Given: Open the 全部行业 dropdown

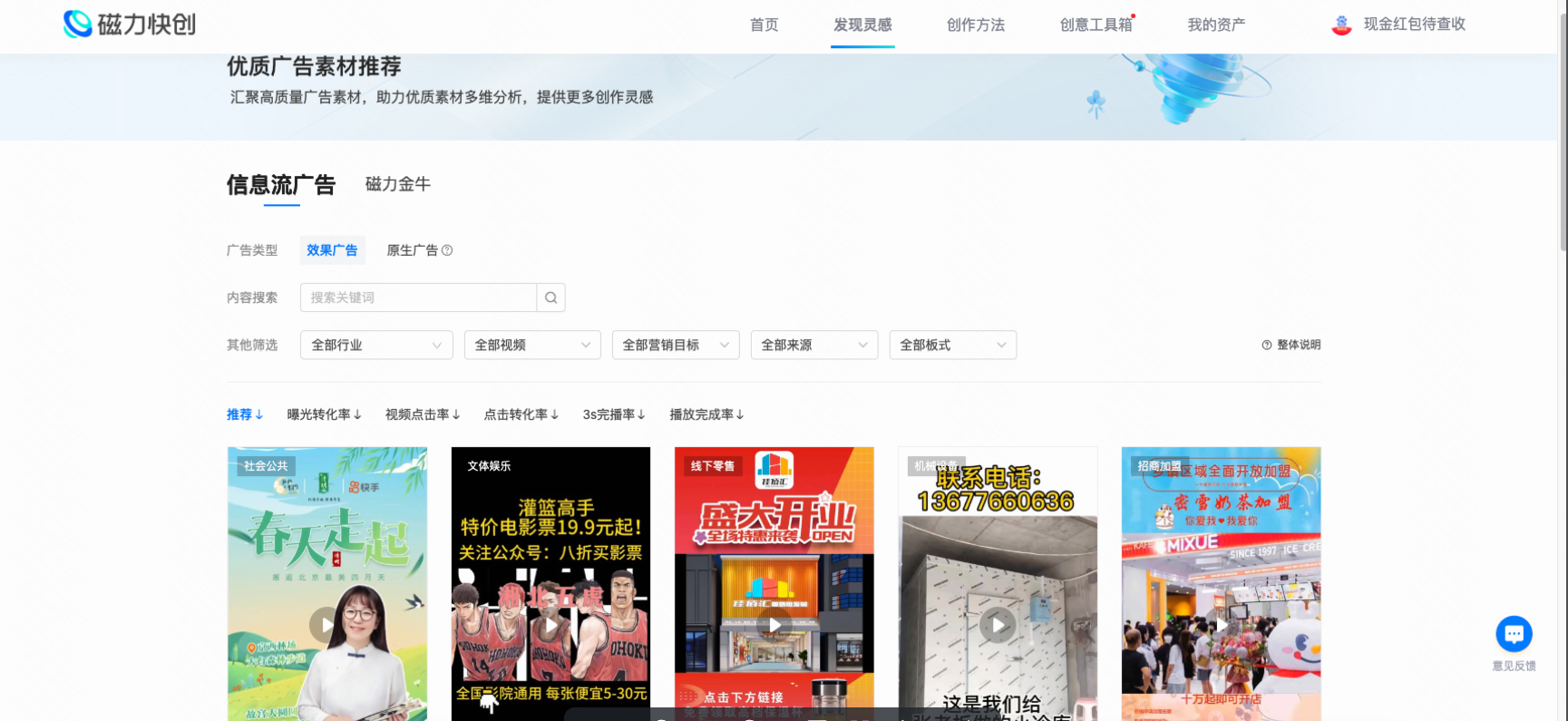Looking at the screenshot, I should 376,345.
